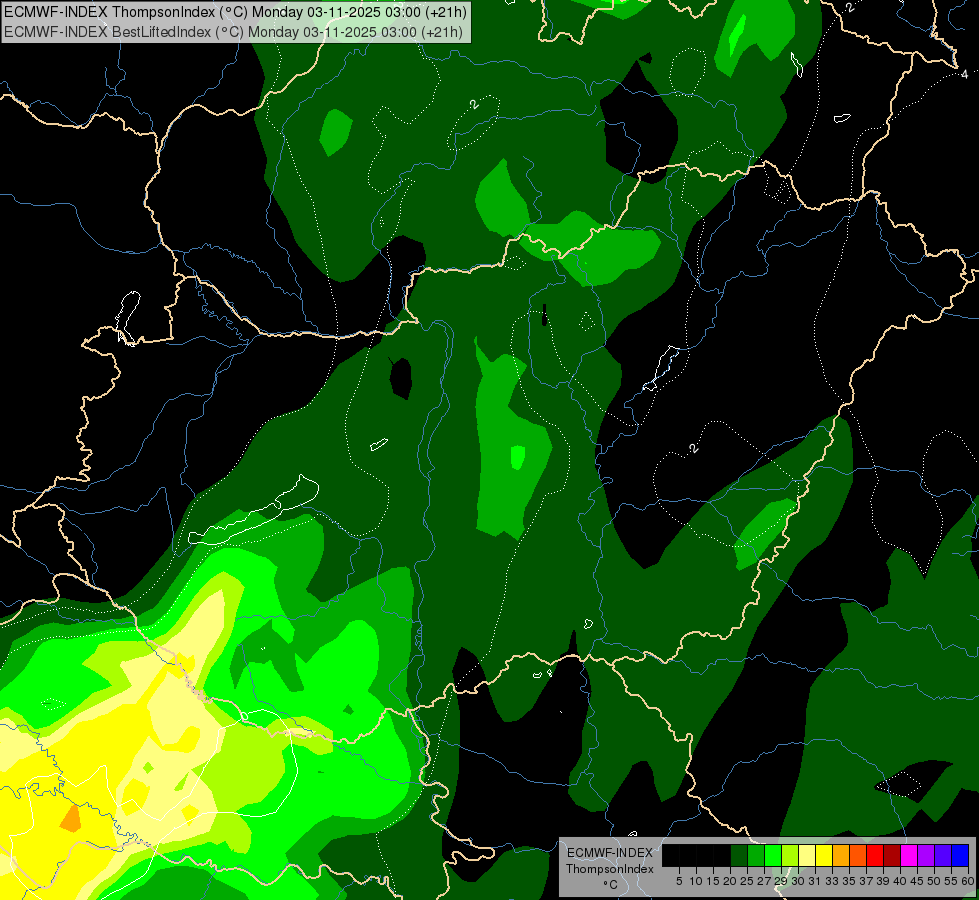979x900 pixels.
Task: Click legend tick value '33'
Action: (x=832, y=881)
